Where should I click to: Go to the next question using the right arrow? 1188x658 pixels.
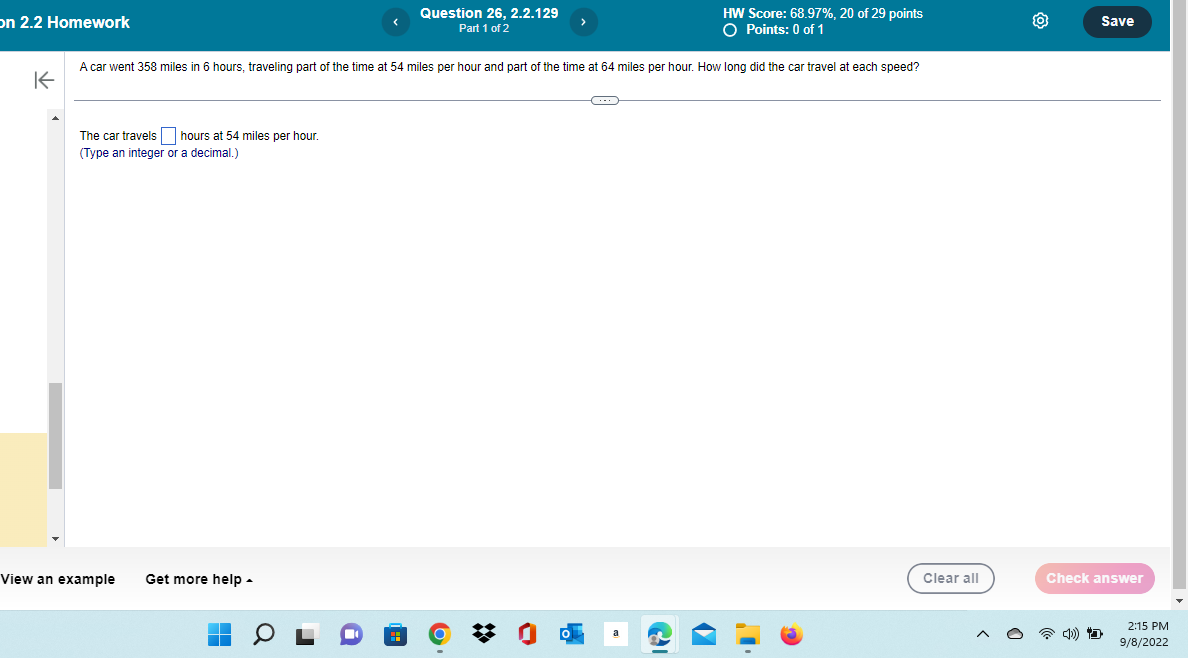tap(583, 21)
